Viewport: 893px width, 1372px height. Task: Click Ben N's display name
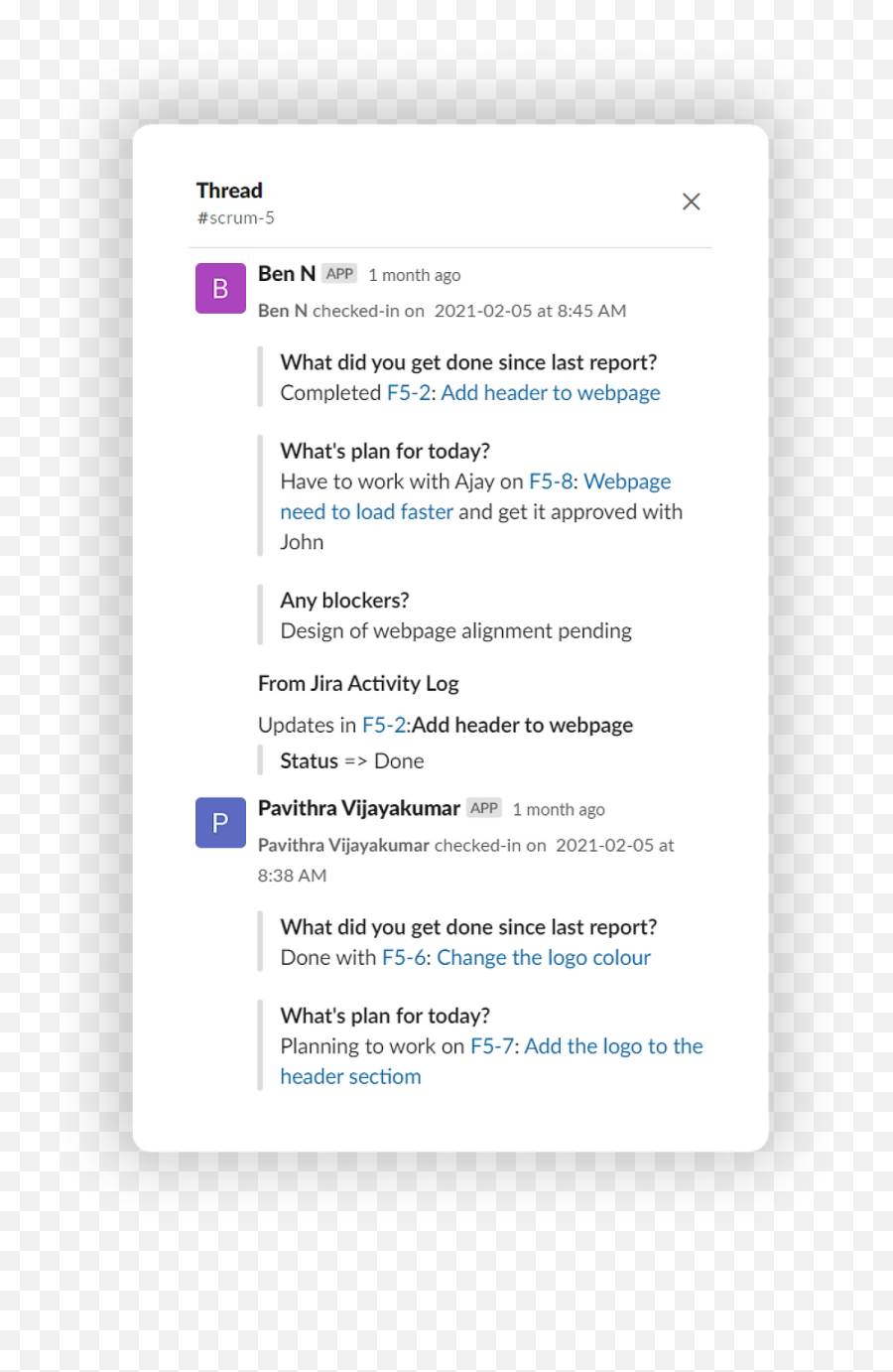click(286, 273)
